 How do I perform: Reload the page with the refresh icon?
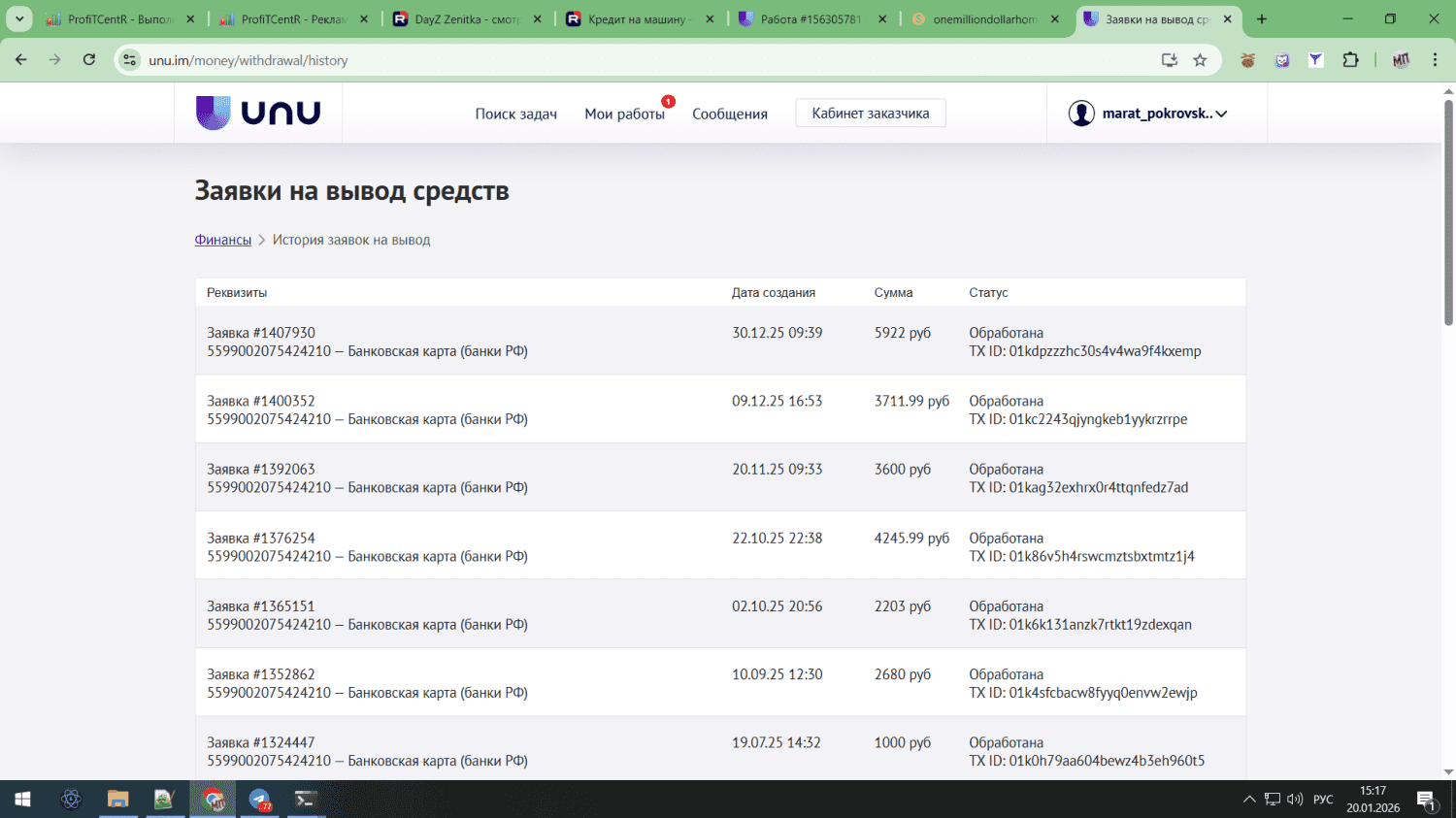(x=89, y=60)
